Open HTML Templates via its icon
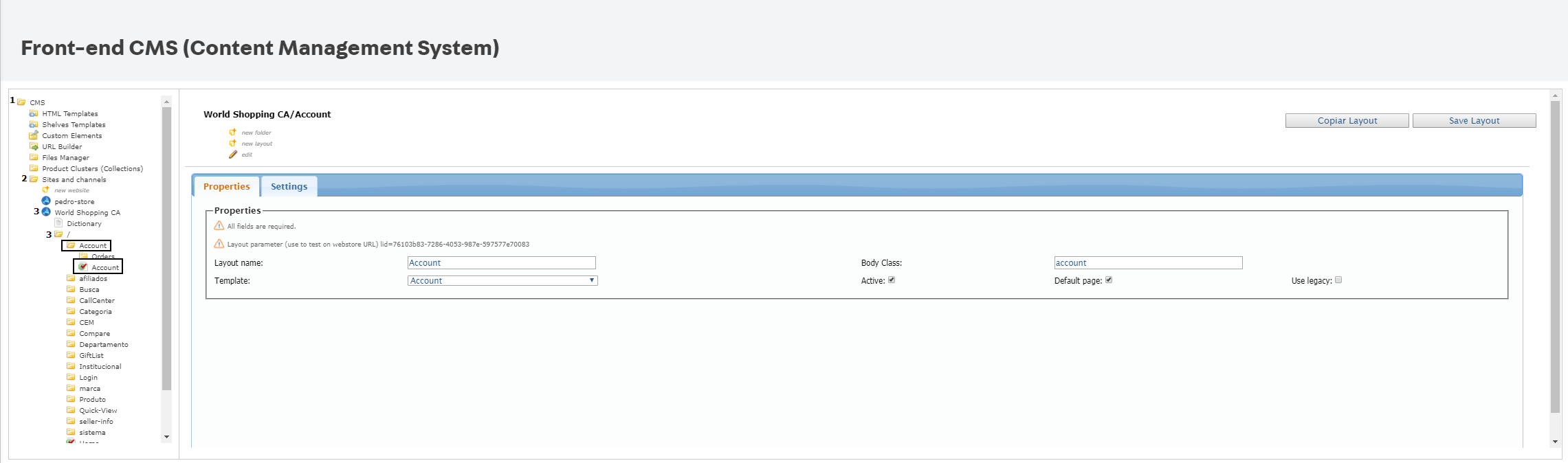Viewport: 1568px width, 463px height. 34,113
